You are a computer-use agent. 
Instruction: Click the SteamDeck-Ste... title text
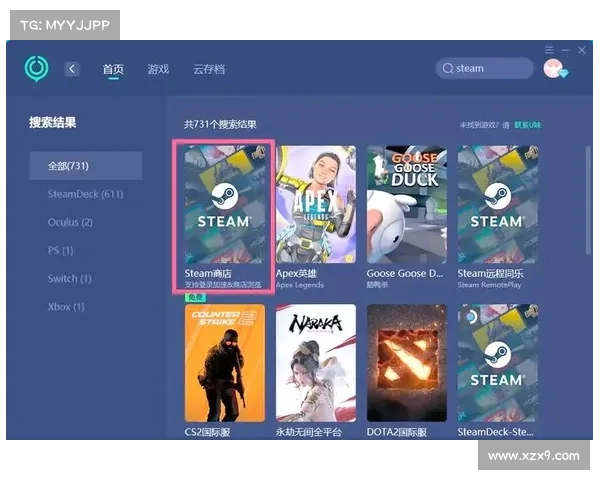point(496,433)
